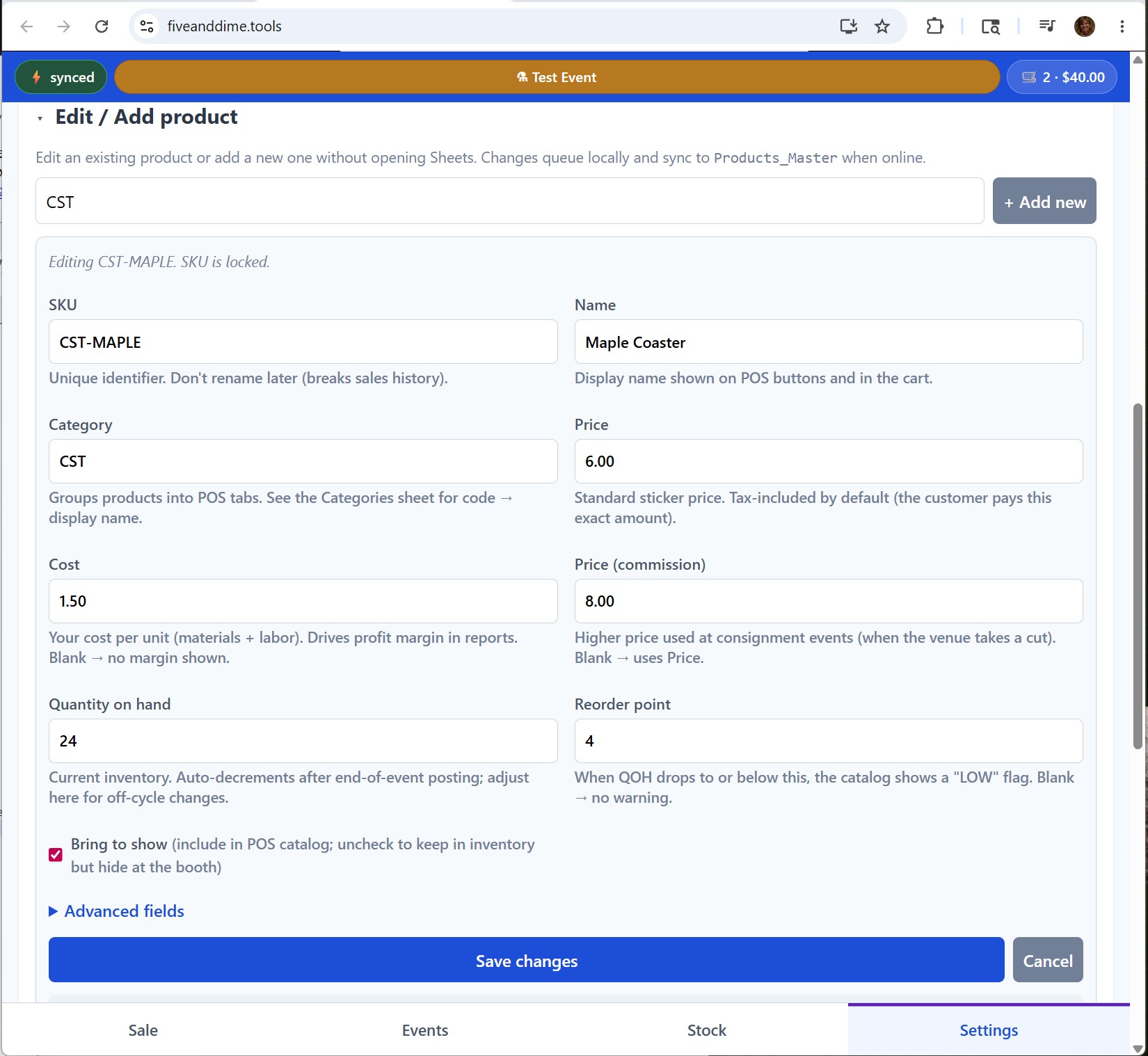Open the profile avatar menu
This screenshot has width=1148, height=1056.
[1085, 26]
